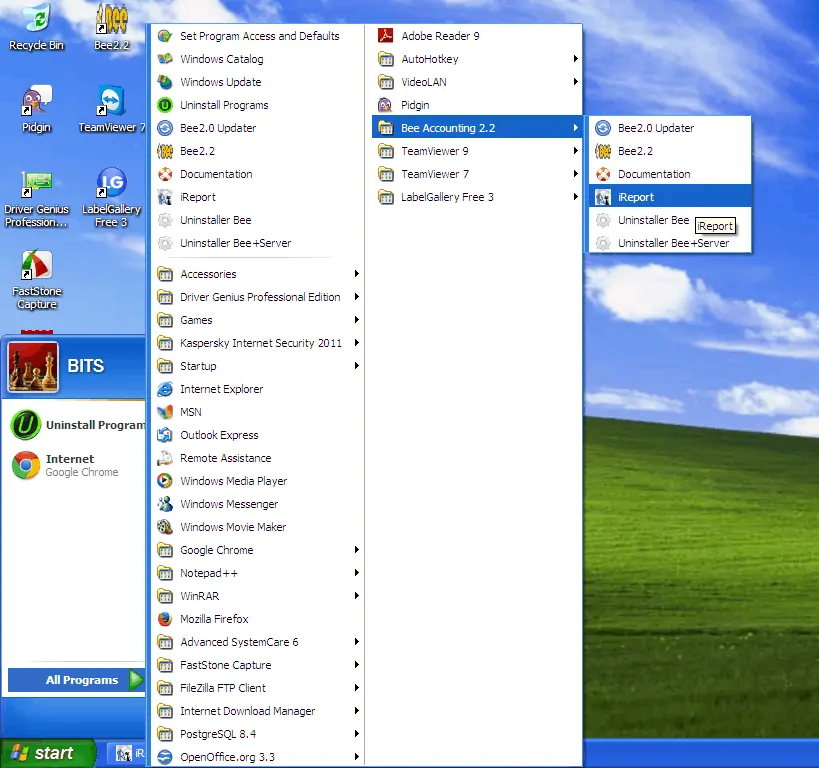Image resolution: width=819 pixels, height=768 pixels.
Task: Open Set Program Access and Defaults
Action: click(x=257, y=36)
